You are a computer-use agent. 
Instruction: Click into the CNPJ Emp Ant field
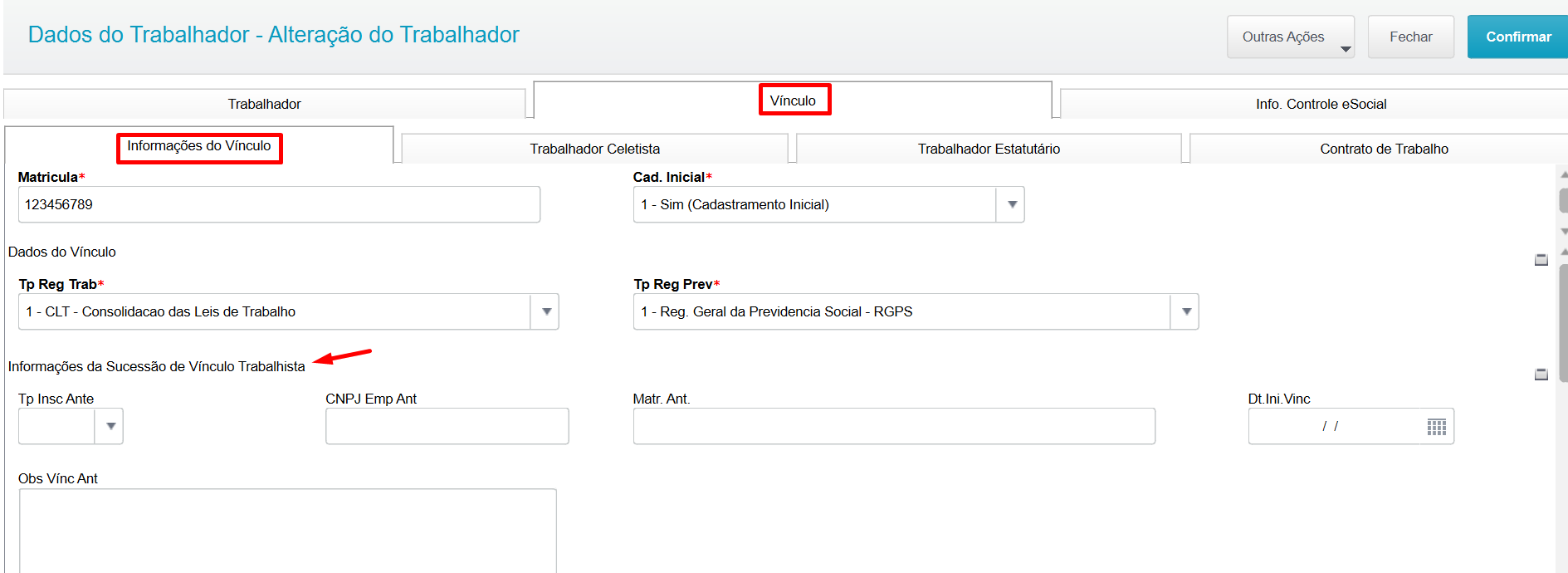[447, 426]
